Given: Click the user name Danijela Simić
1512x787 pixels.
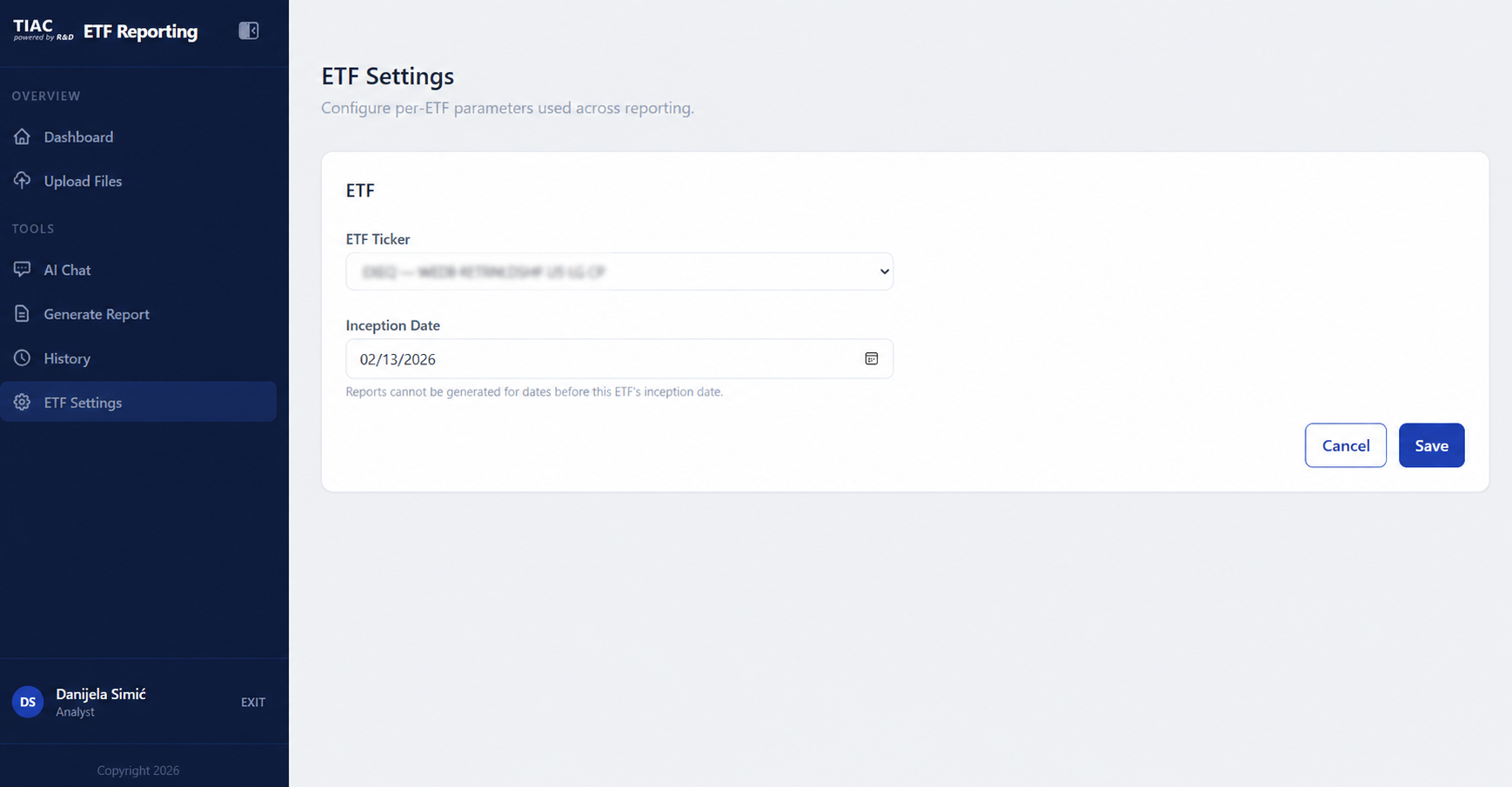Looking at the screenshot, I should pos(101,694).
